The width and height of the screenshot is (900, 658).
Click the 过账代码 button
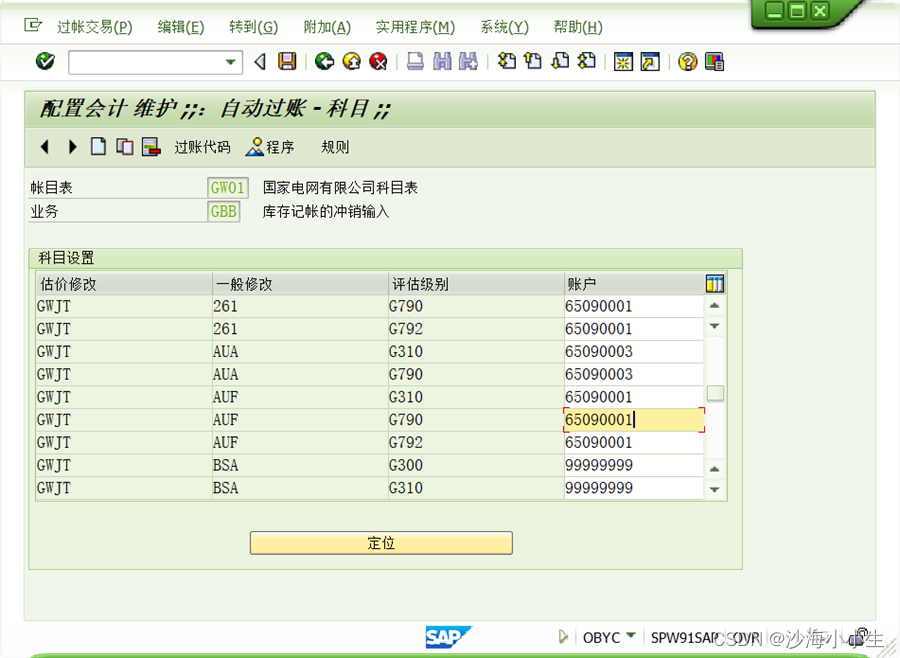[x=203, y=147]
